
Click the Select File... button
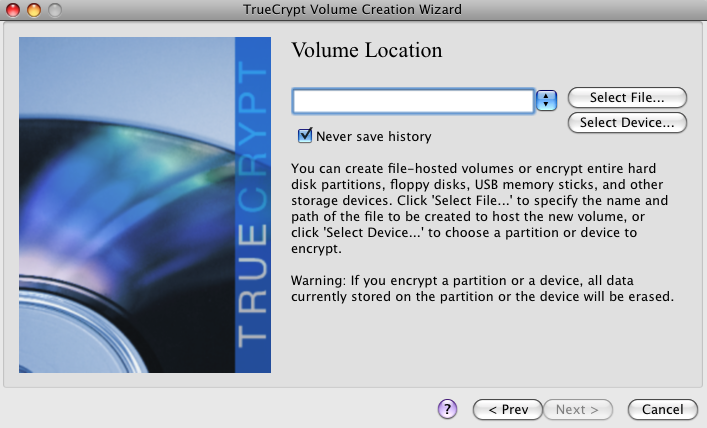click(627, 97)
